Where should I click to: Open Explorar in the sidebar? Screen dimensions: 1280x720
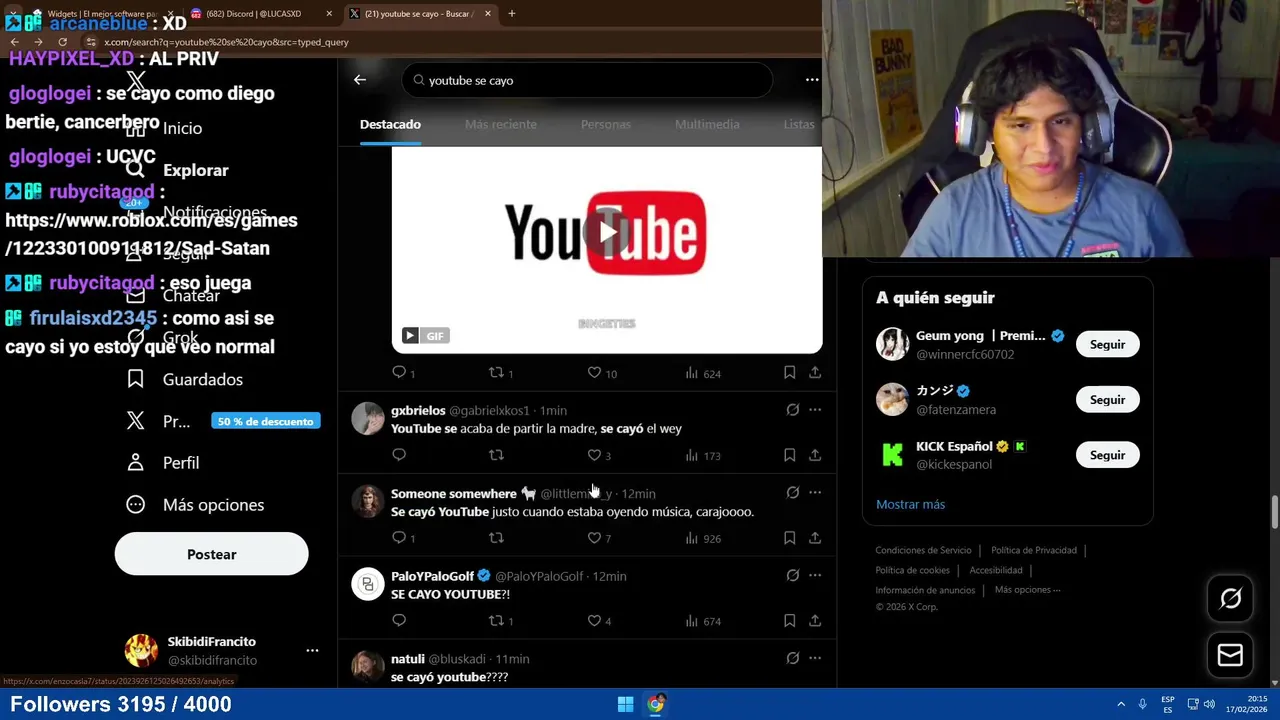click(x=178, y=170)
